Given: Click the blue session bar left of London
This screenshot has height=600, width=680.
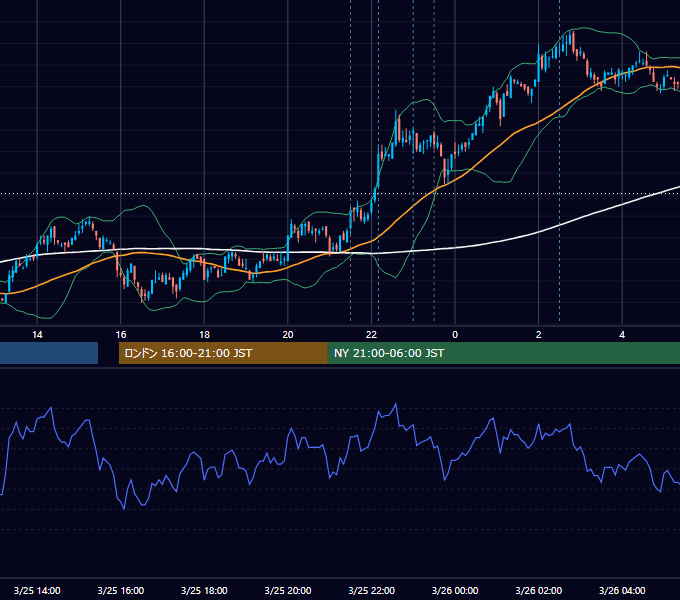Looking at the screenshot, I should pos(49,353).
